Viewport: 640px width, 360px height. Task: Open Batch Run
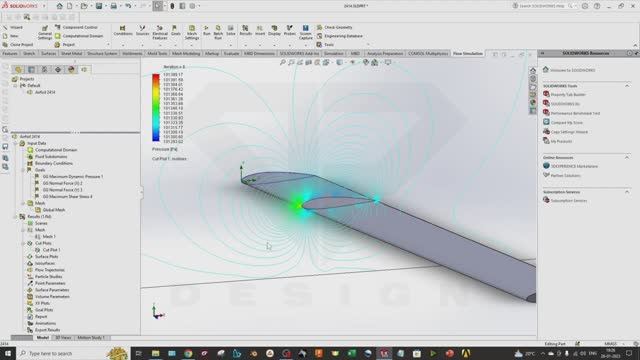pyautogui.click(x=218, y=32)
